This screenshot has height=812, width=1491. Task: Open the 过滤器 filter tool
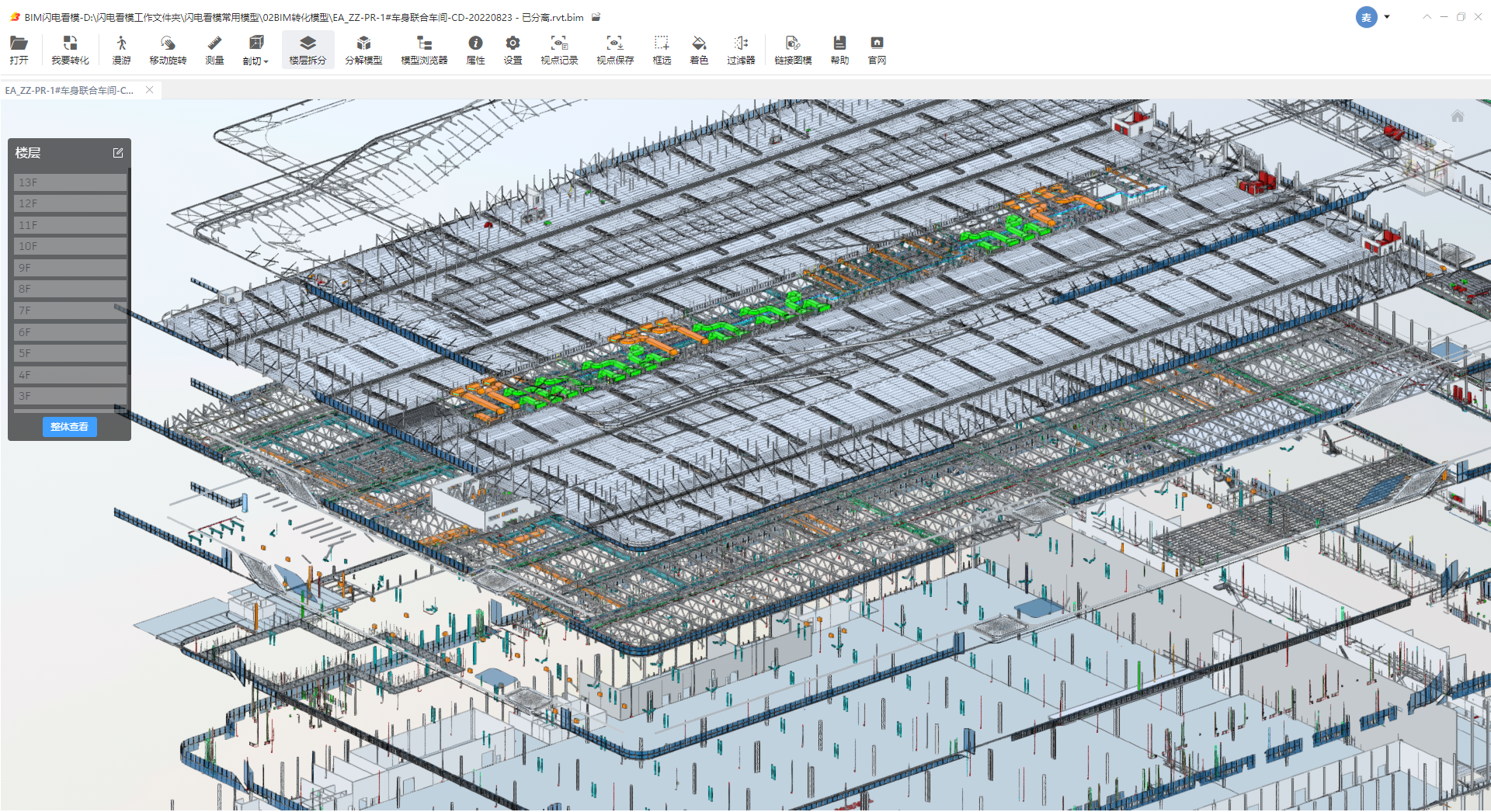tap(741, 50)
